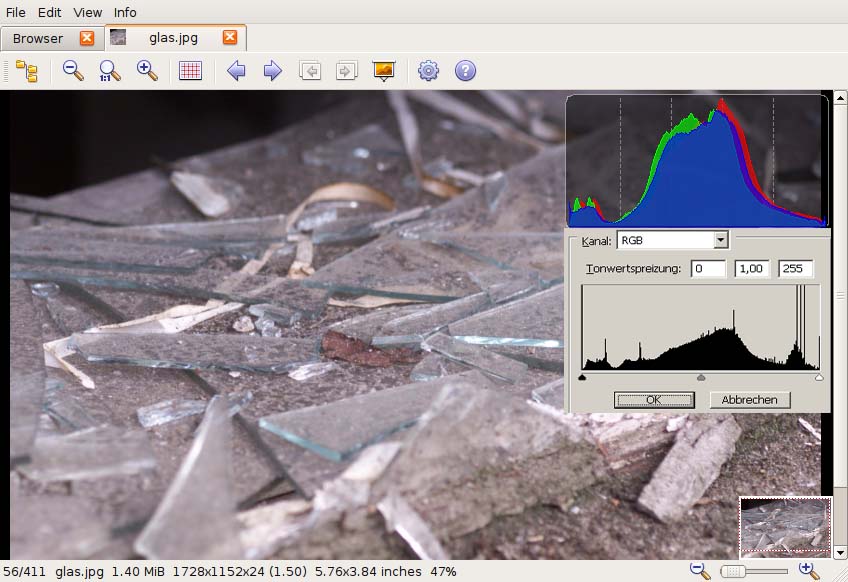Click the 56/411 image counter

24,572
